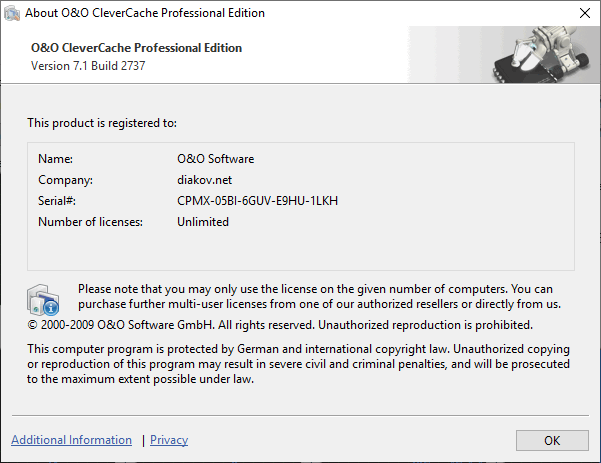Viewport: 601px width, 463px height.
Task: Click the copyright 2000-2009 notice line
Action: click(280, 325)
